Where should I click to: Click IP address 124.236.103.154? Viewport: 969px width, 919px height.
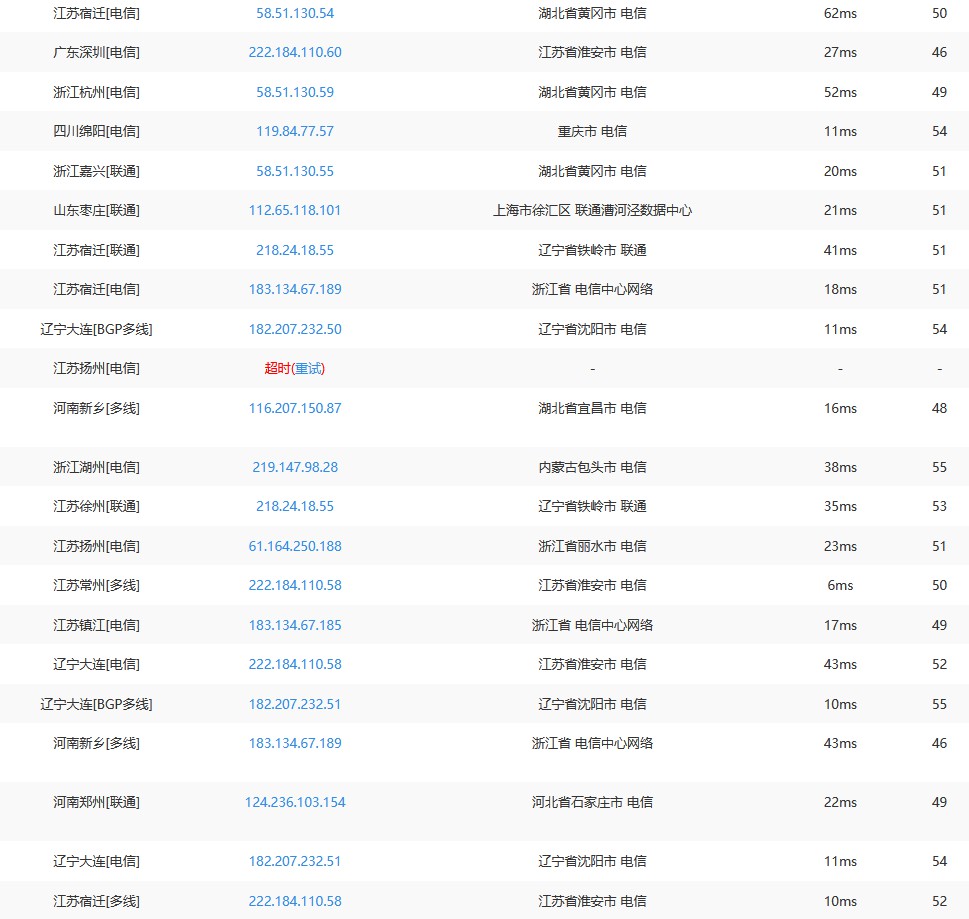295,802
